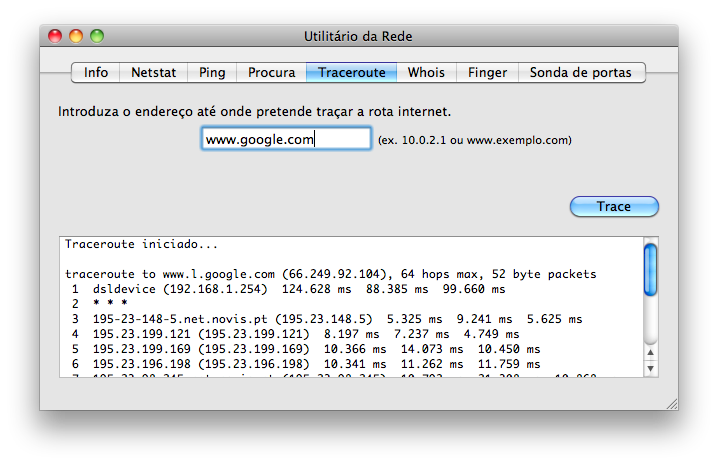Open the Finger tab
Viewport: 718px width, 465px height.
[x=487, y=72]
